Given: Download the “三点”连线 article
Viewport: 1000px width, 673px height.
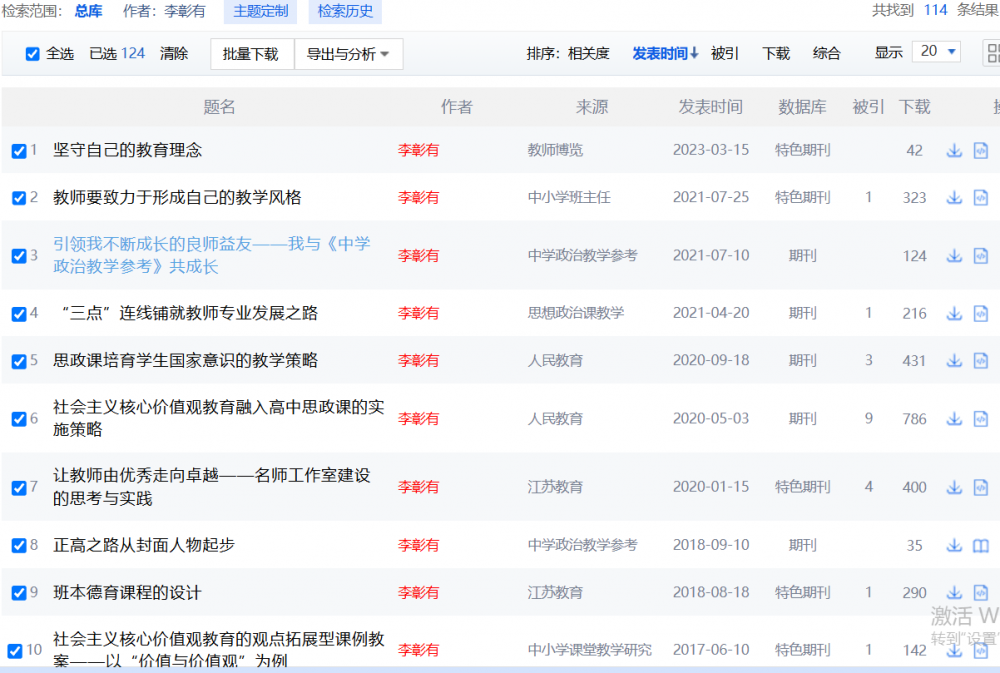Looking at the screenshot, I should pyautogui.click(x=953, y=313).
